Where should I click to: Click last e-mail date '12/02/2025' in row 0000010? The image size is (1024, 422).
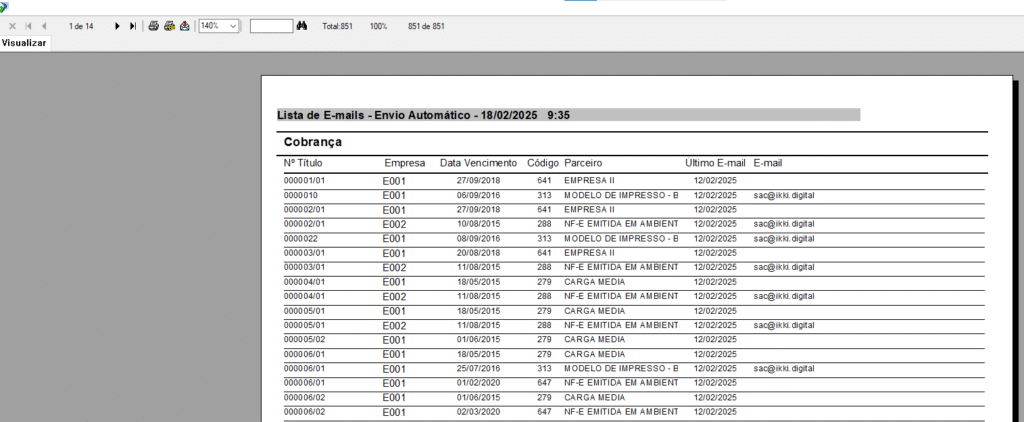[715, 195]
